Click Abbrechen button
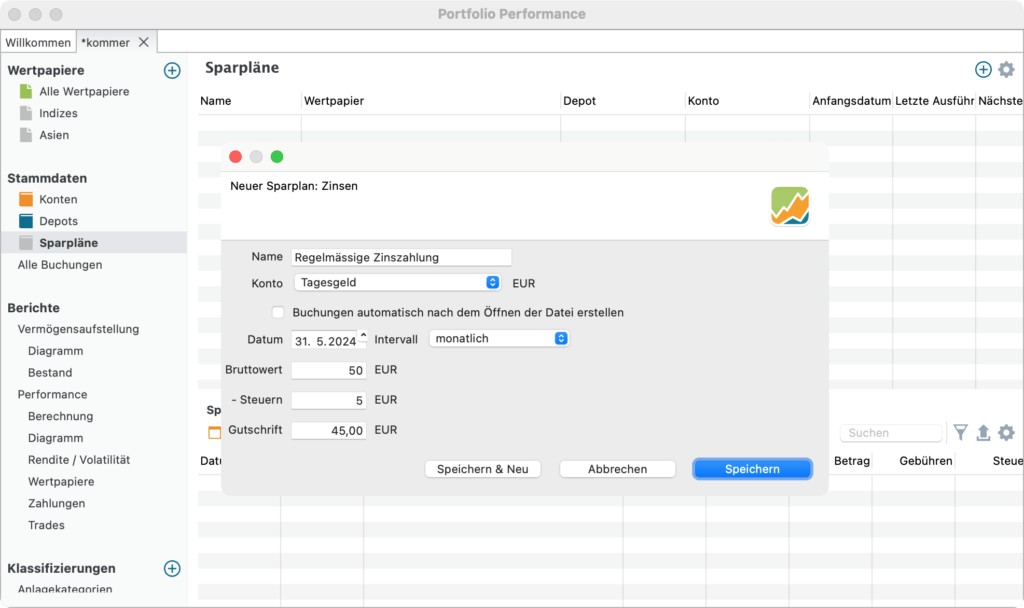The height and width of the screenshot is (608, 1024). [617, 469]
